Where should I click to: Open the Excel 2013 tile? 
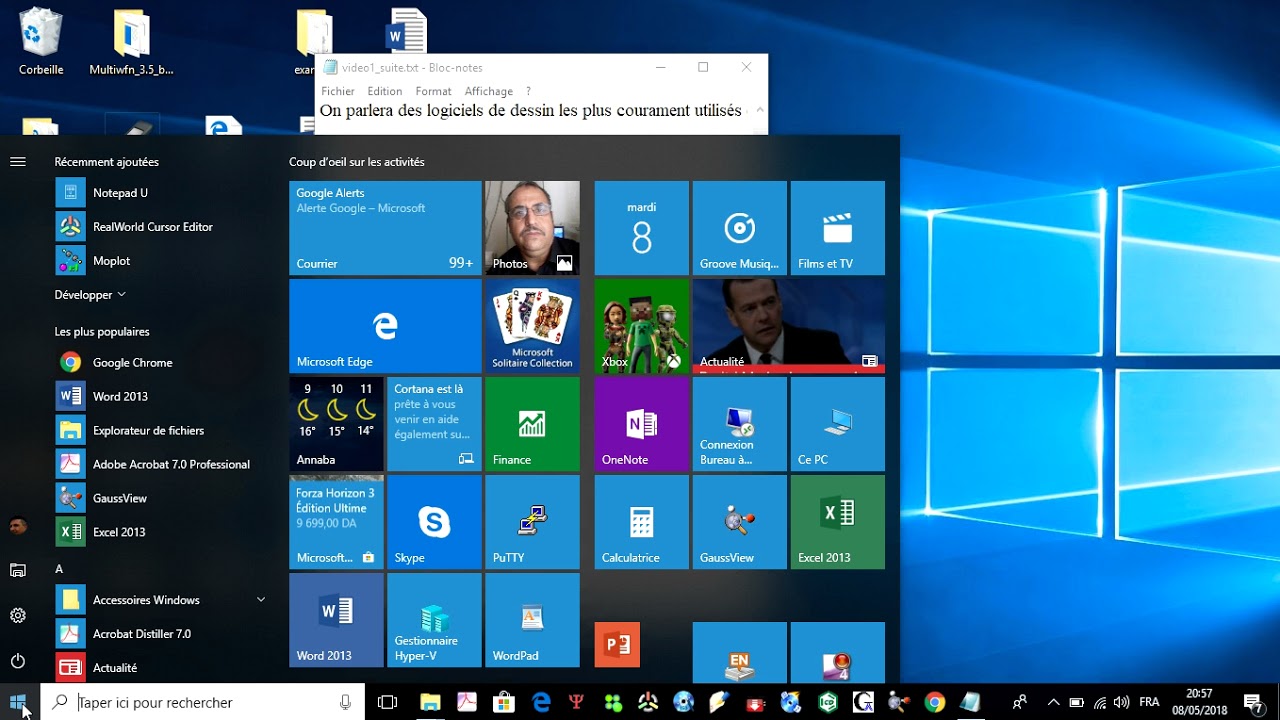point(838,522)
